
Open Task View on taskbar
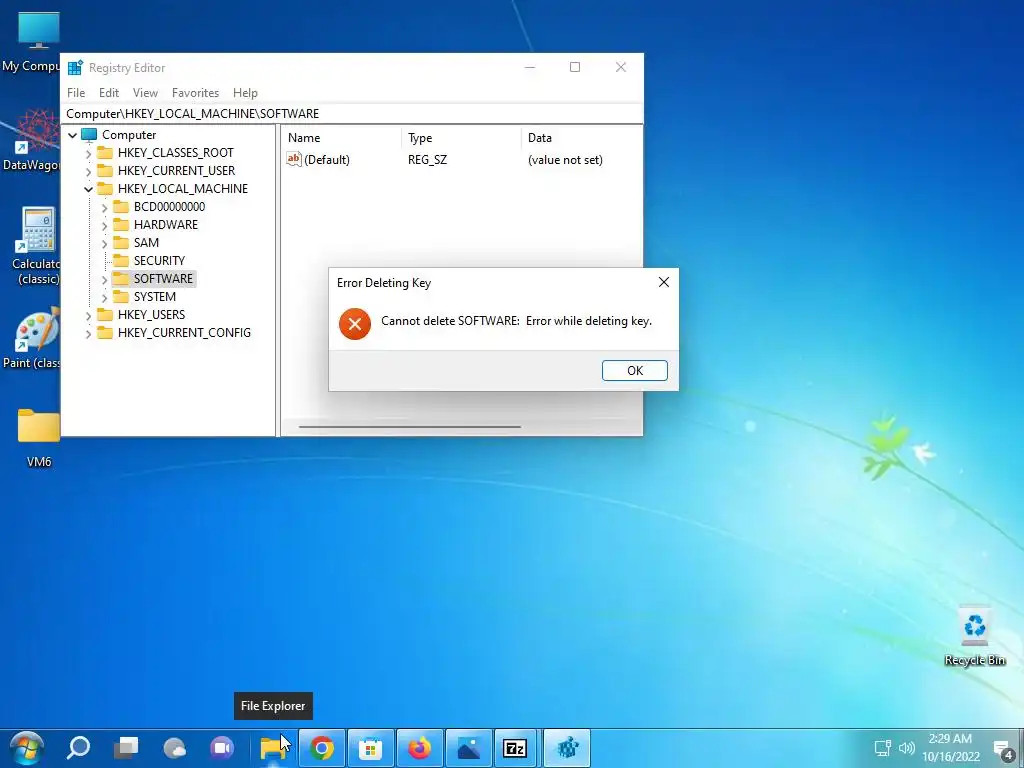(126, 748)
